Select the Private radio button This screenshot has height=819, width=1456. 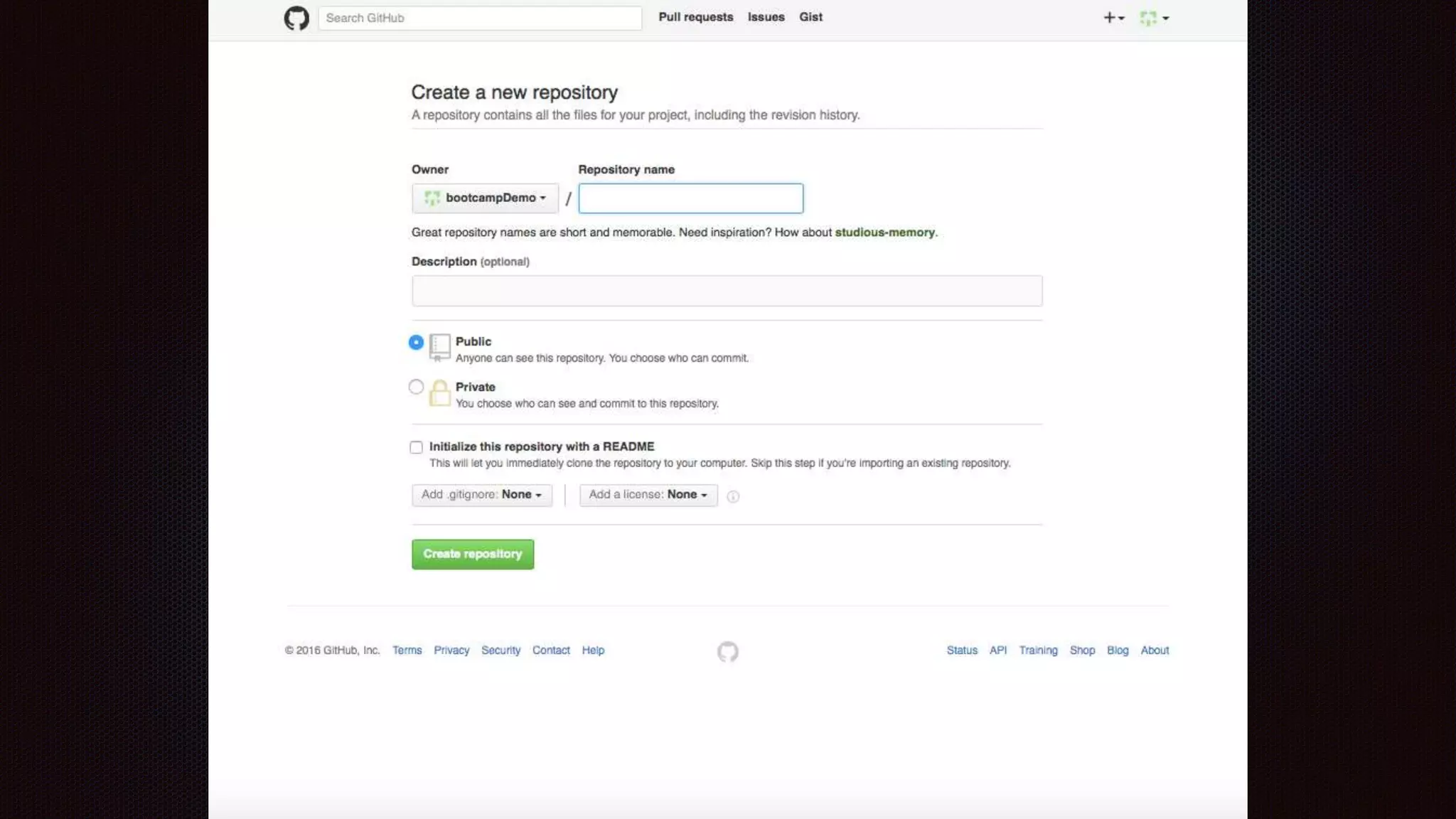tap(416, 387)
